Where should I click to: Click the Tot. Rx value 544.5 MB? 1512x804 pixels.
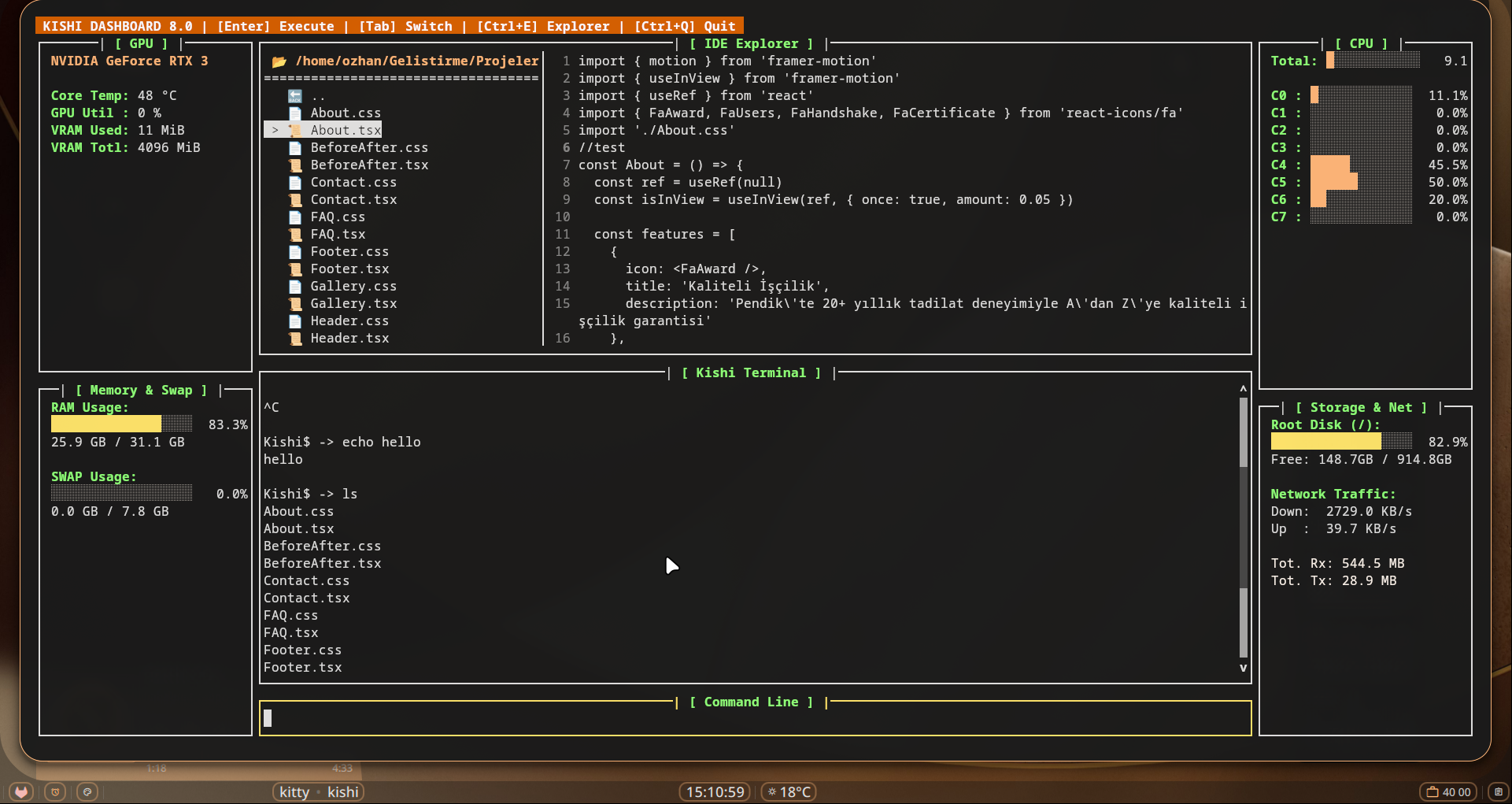pyautogui.click(x=1373, y=564)
